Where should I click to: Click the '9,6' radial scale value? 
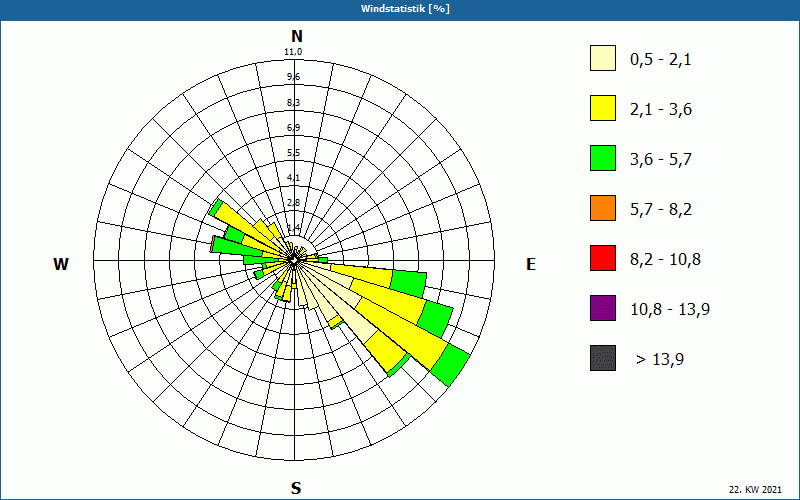293,77
